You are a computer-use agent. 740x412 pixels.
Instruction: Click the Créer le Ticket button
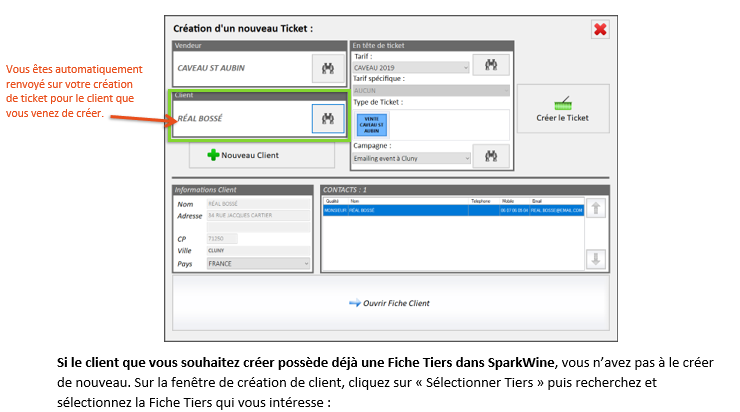(562, 110)
